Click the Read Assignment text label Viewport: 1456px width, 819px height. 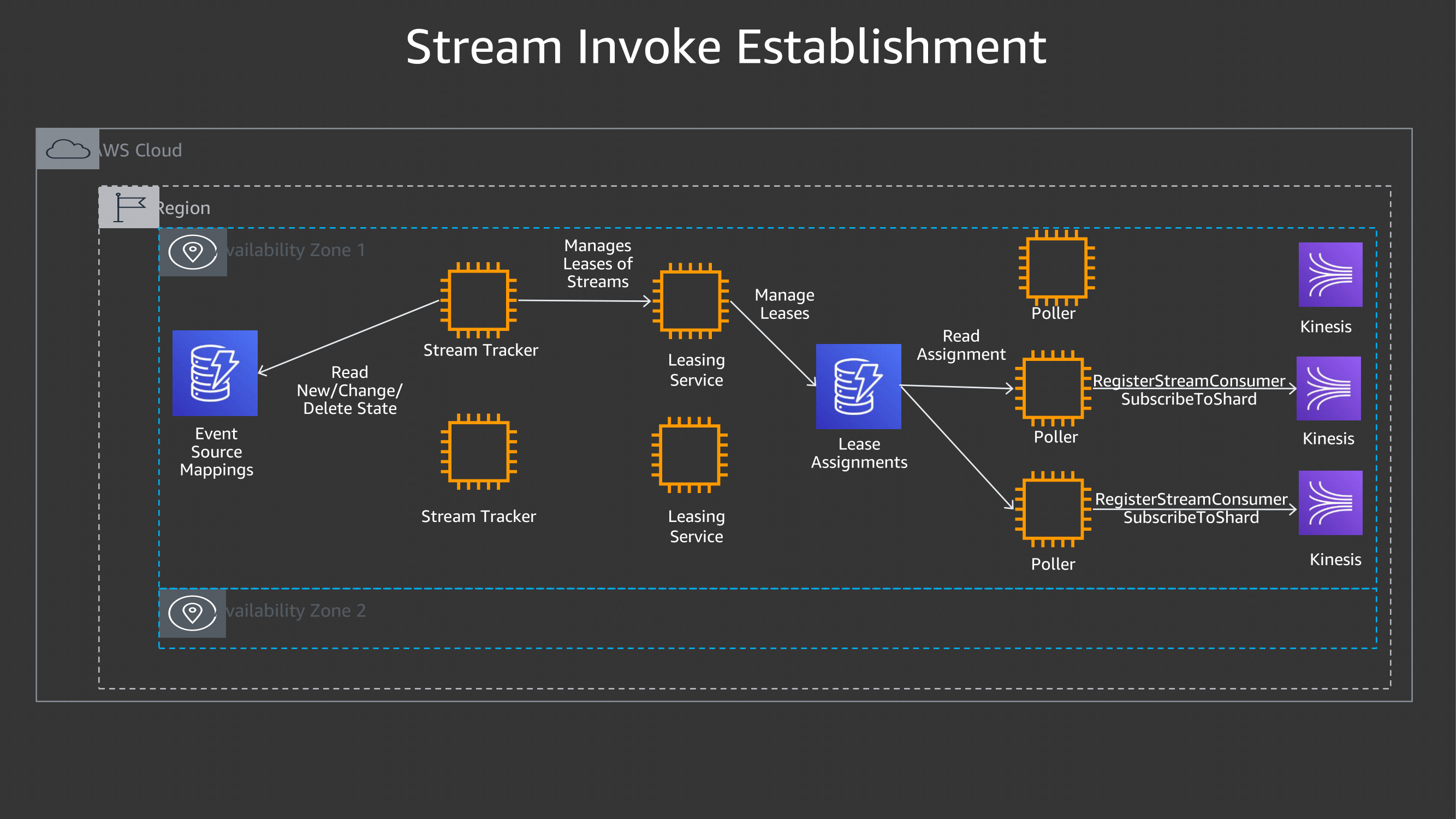coord(960,345)
